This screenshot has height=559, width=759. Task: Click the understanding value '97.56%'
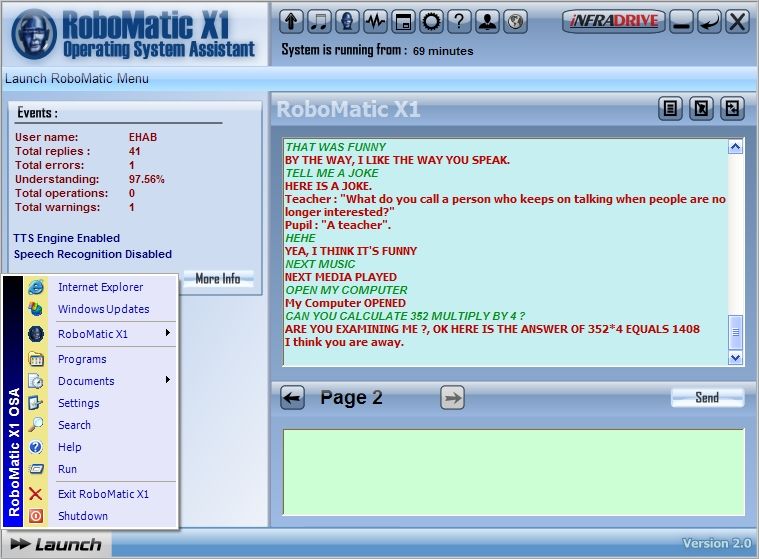(147, 179)
